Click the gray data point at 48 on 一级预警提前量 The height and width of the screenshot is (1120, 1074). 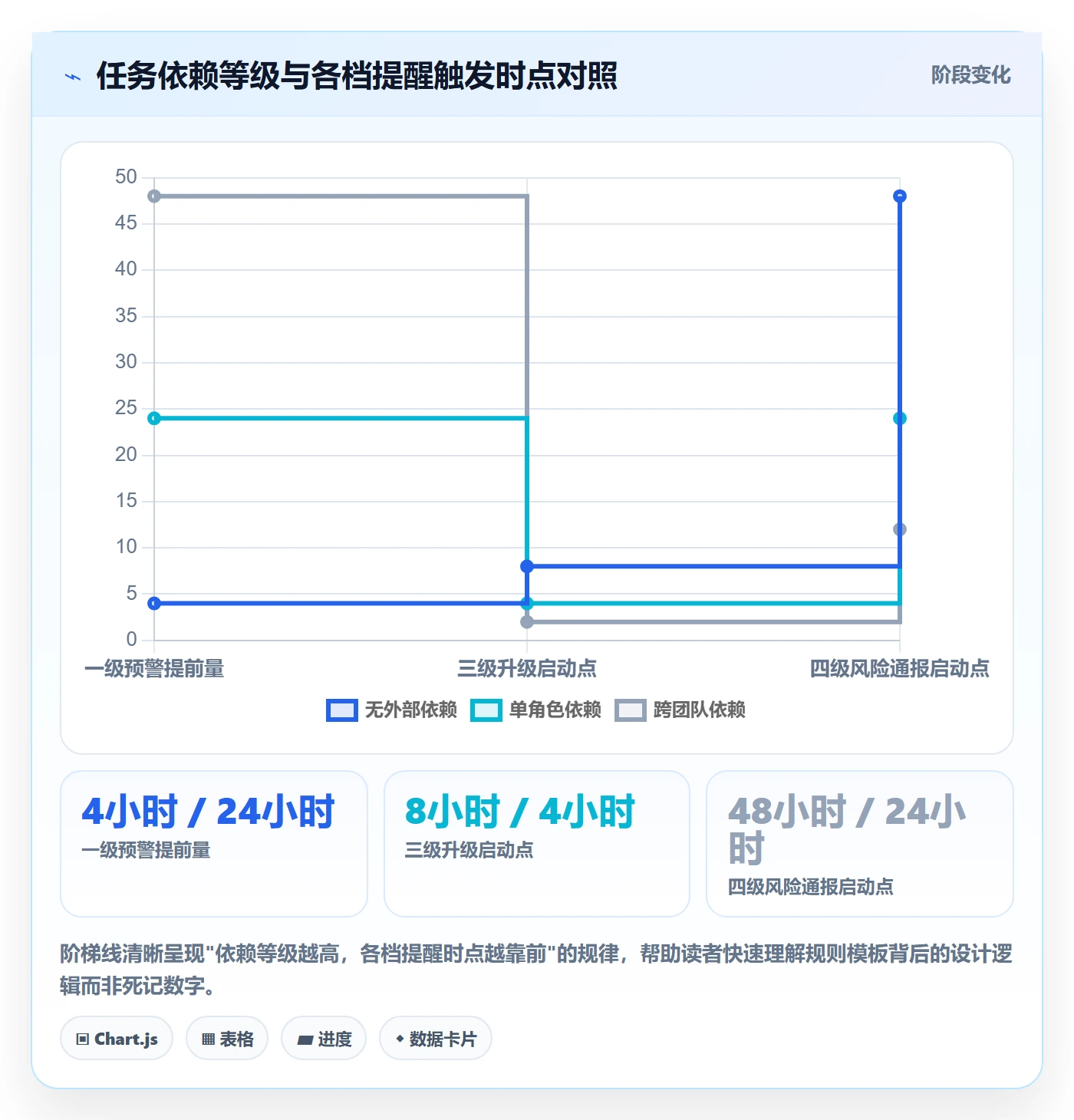pyautogui.click(x=154, y=196)
